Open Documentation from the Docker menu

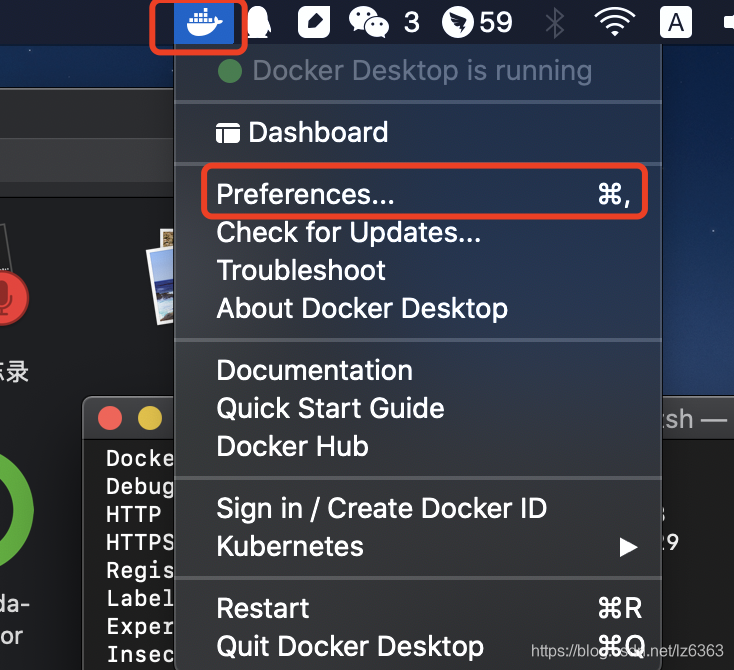coord(418,370)
